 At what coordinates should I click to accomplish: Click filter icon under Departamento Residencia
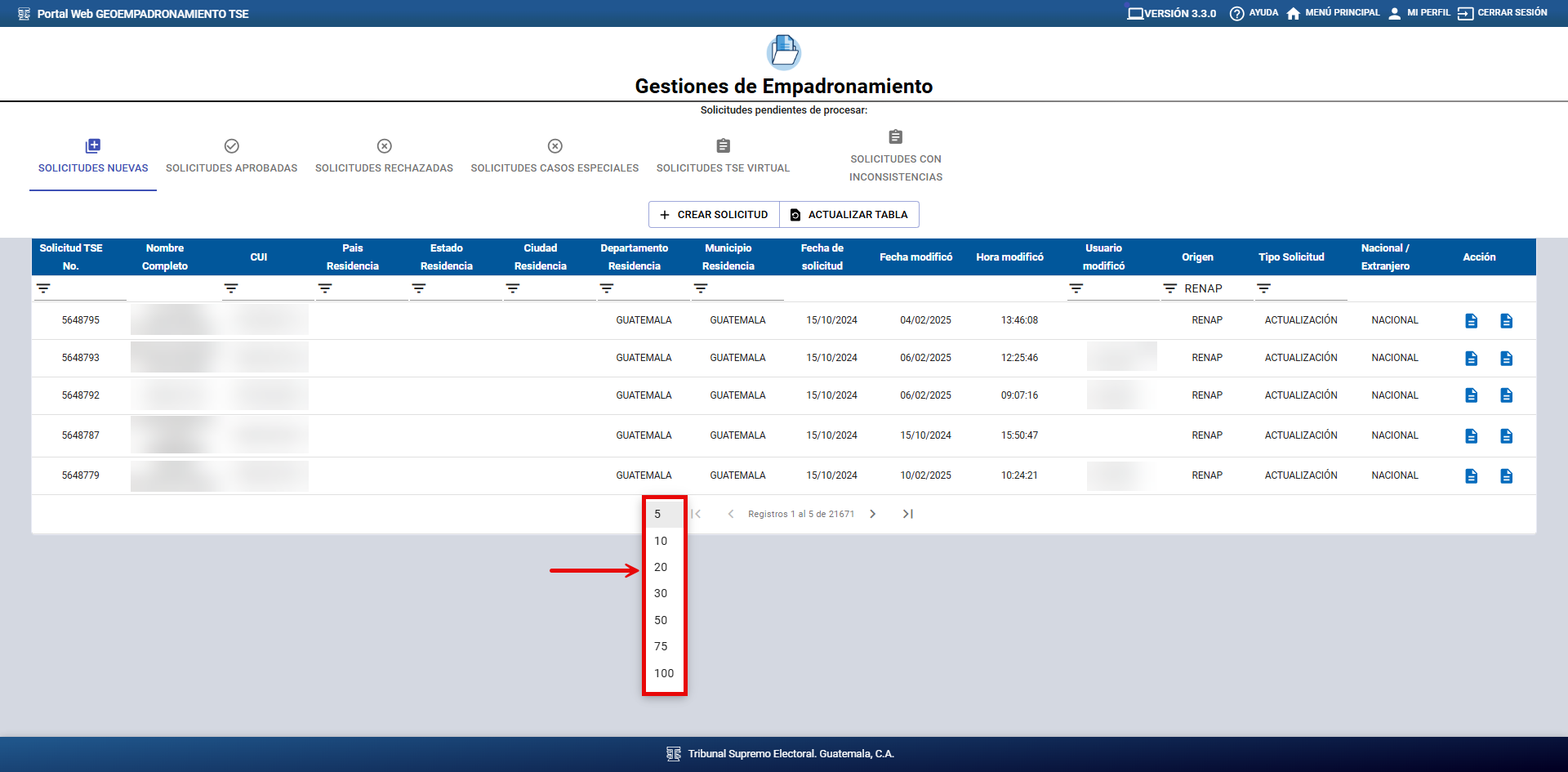coord(607,288)
